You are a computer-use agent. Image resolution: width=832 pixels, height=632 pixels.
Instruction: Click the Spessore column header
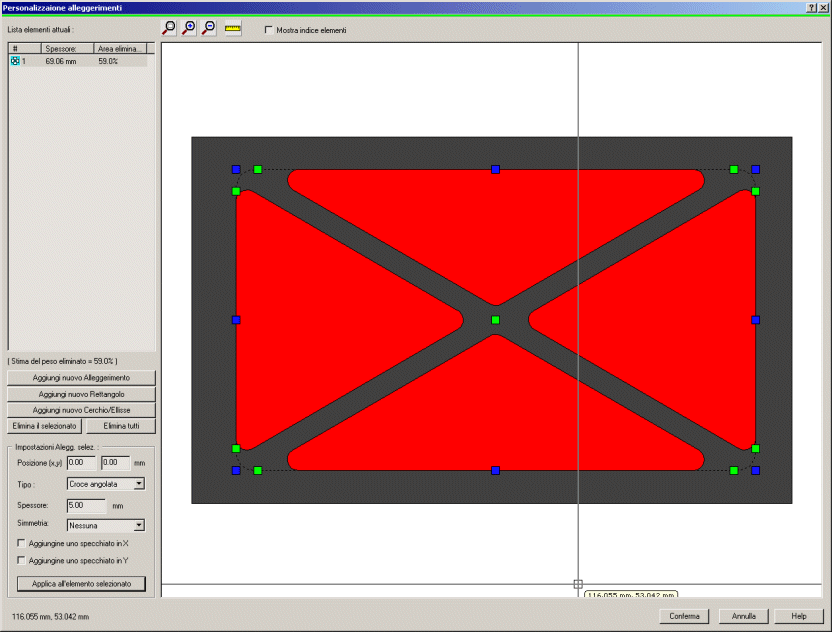(67, 48)
